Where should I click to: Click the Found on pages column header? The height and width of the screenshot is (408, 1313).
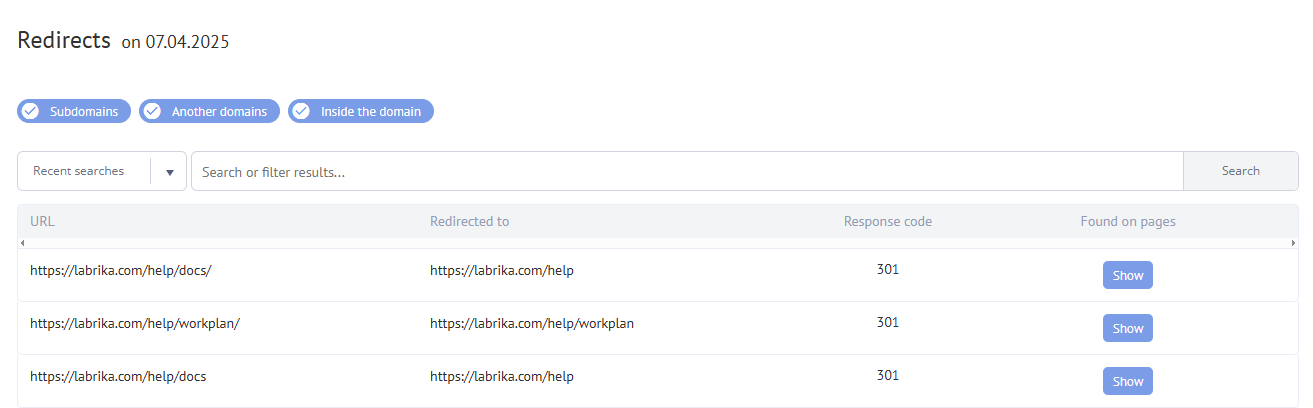click(x=1127, y=221)
